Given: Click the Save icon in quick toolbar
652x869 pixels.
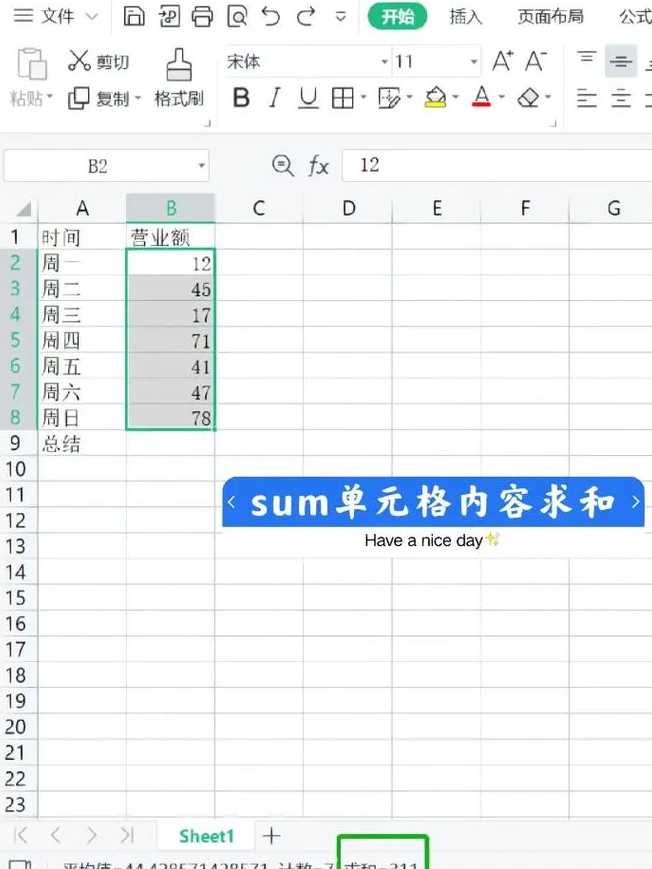Looking at the screenshot, I should click(x=134, y=16).
